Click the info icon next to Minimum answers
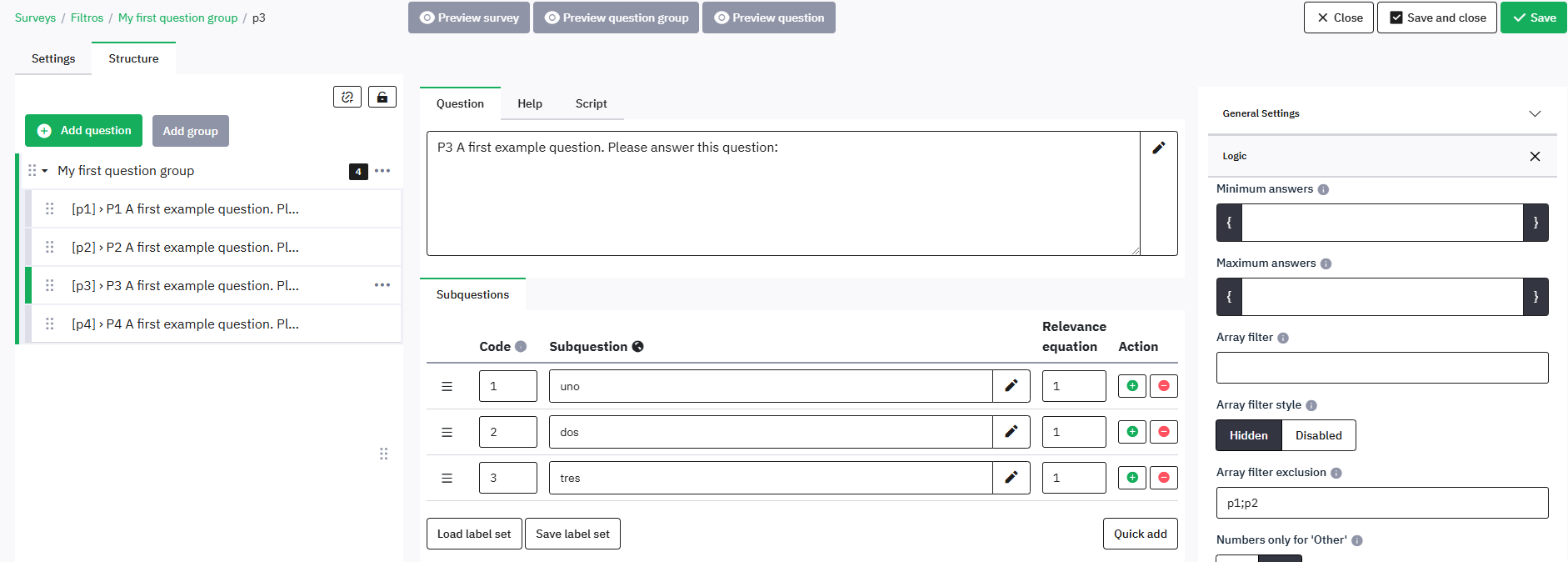 [x=1323, y=189]
